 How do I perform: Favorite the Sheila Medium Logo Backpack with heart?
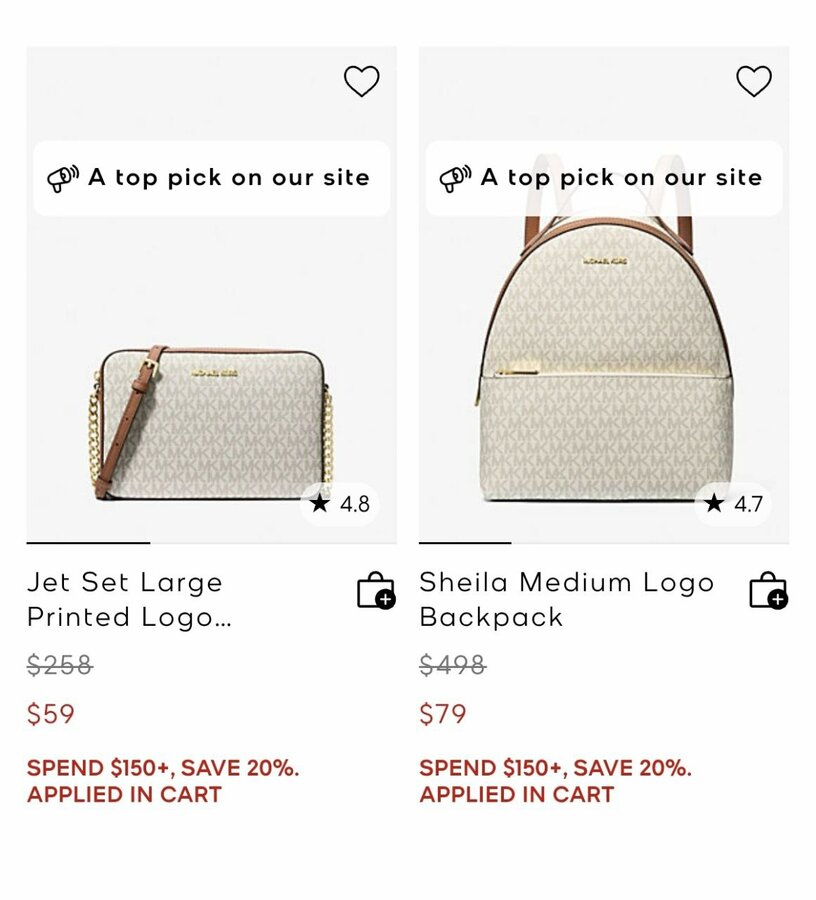coord(754,81)
